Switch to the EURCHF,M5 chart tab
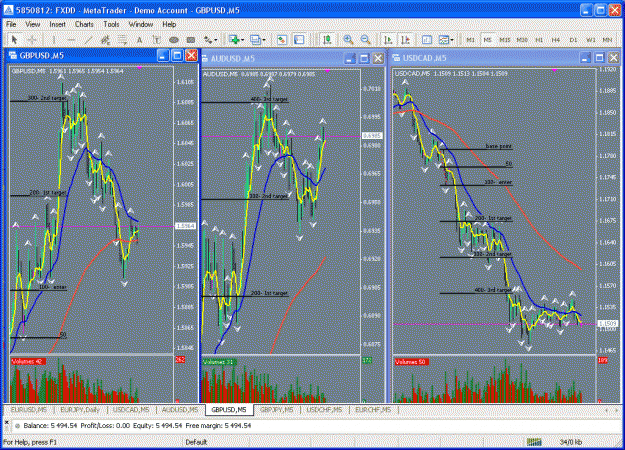 click(373, 410)
